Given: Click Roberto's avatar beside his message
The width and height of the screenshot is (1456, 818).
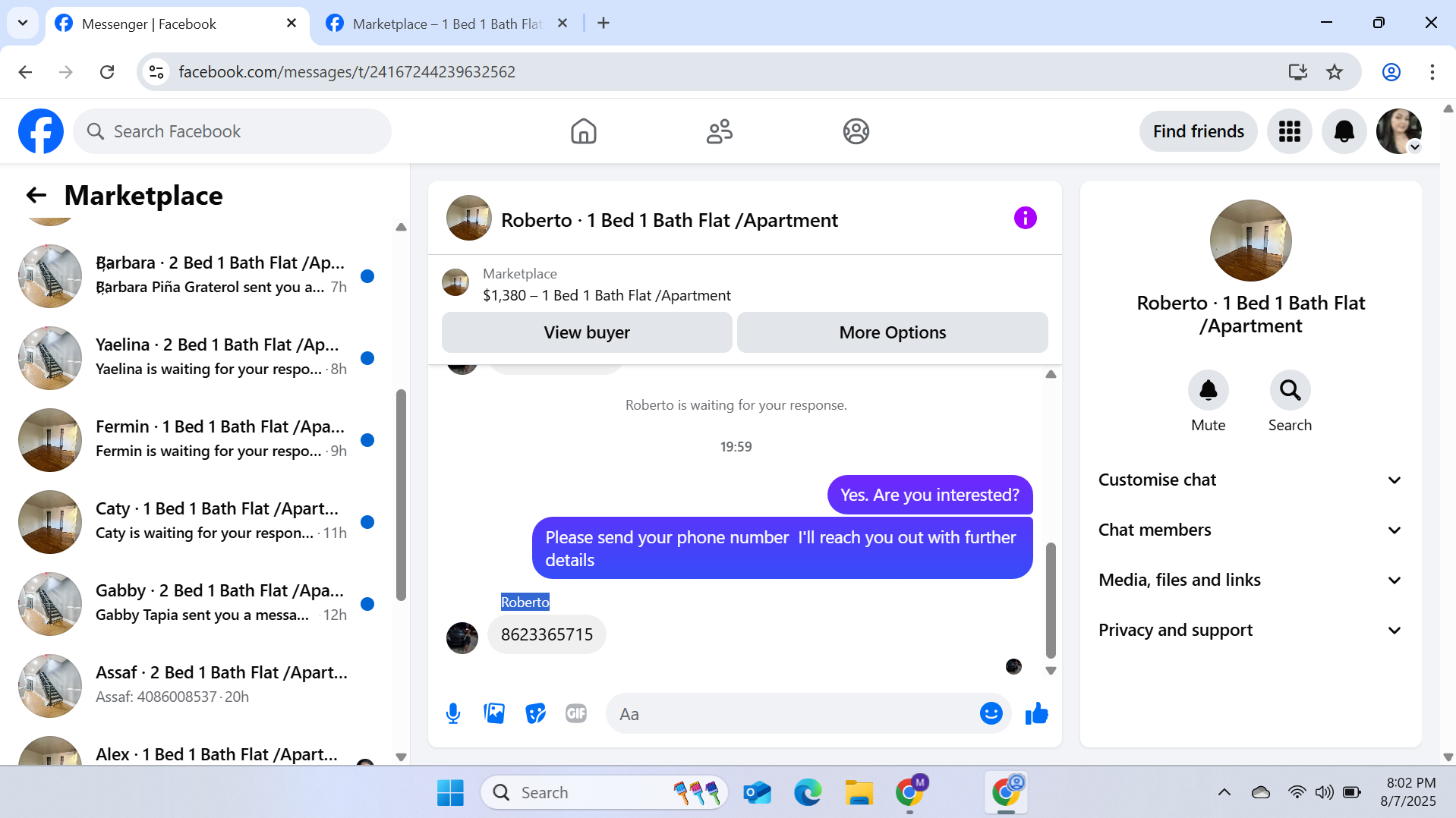Looking at the screenshot, I should point(462,637).
